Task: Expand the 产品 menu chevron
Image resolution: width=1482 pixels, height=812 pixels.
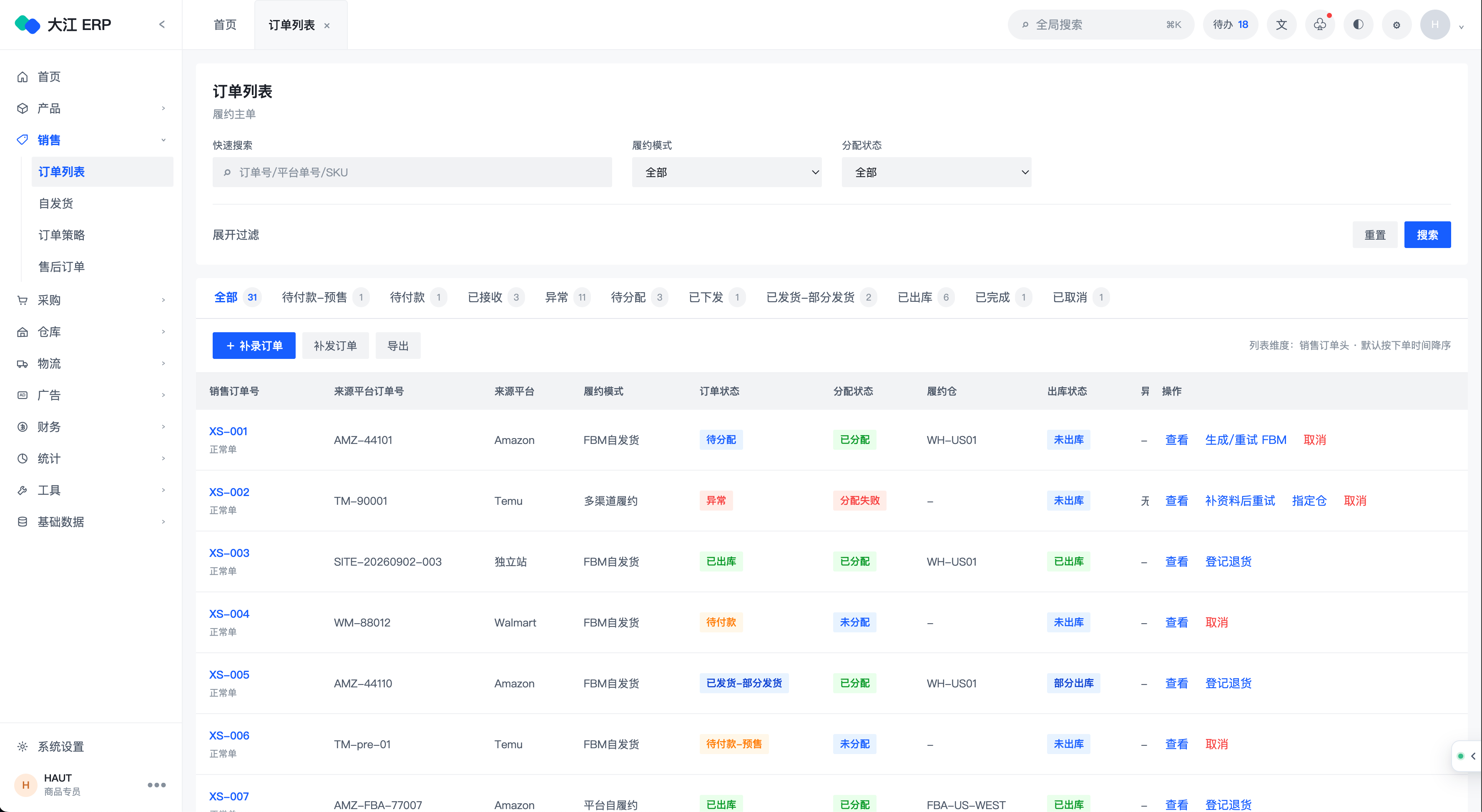Action: tap(163, 108)
